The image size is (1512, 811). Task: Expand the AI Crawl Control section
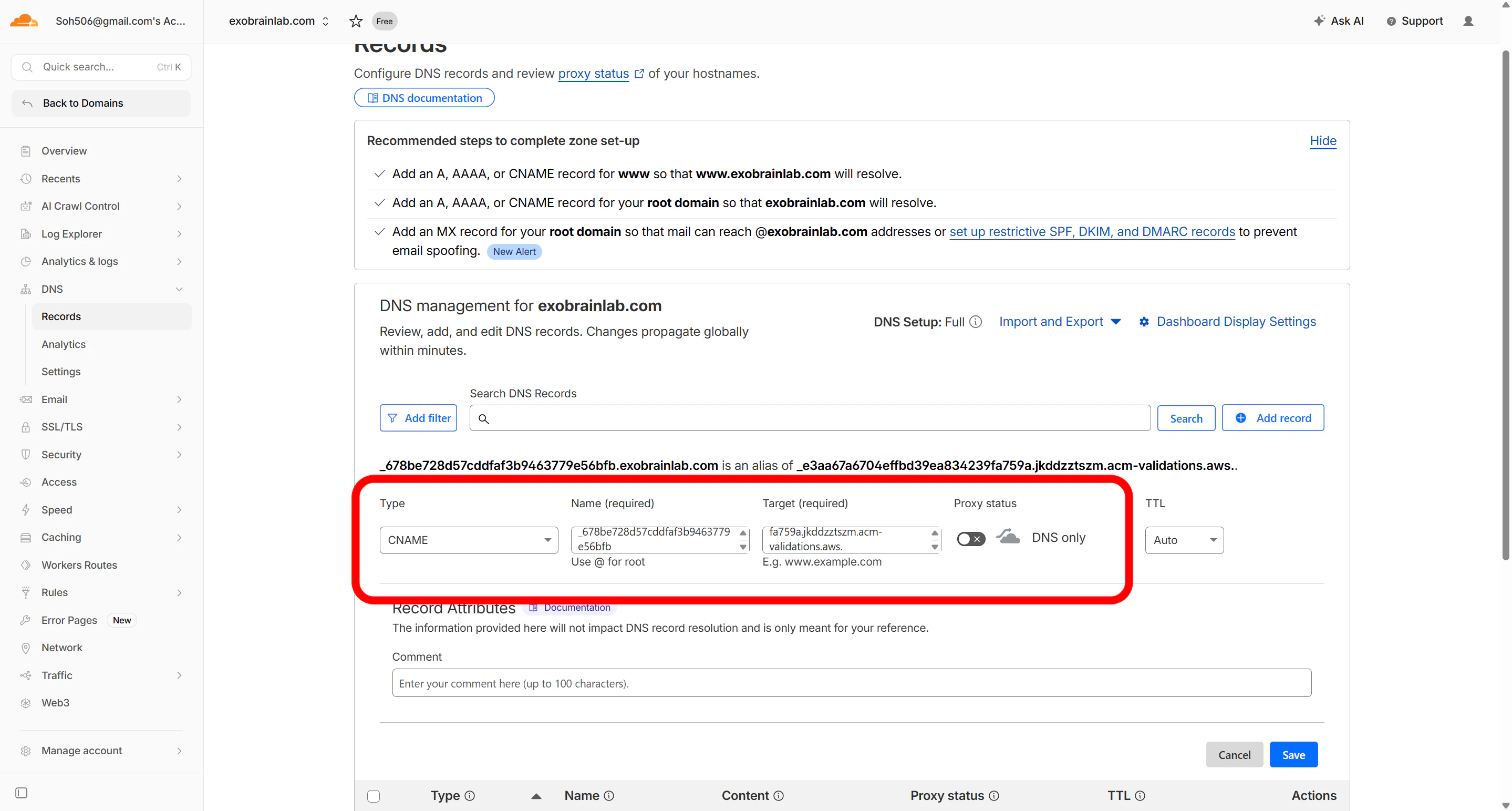pyautogui.click(x=179, y=206)
